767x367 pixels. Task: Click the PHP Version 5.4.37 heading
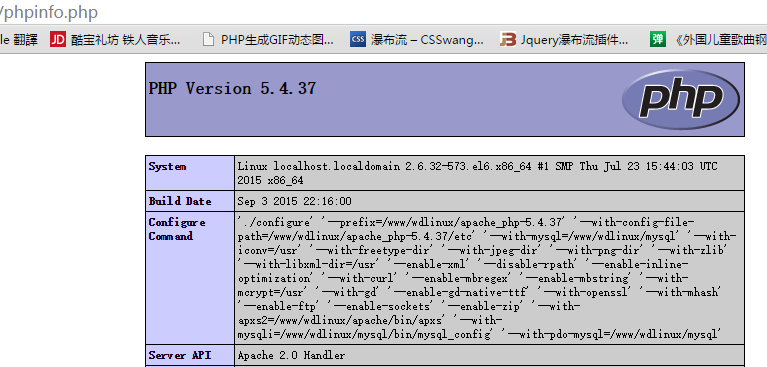232,89
